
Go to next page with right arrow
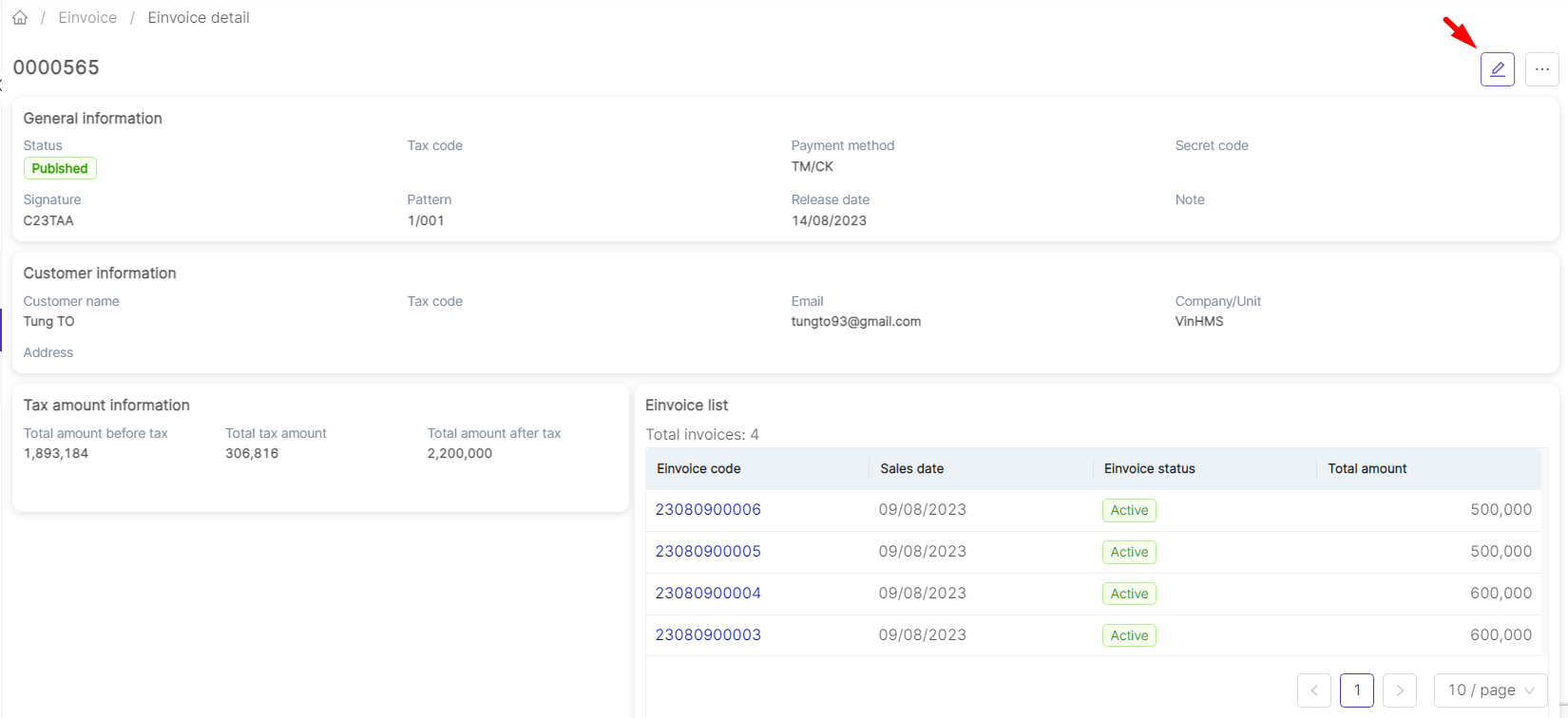point(1400,690)
